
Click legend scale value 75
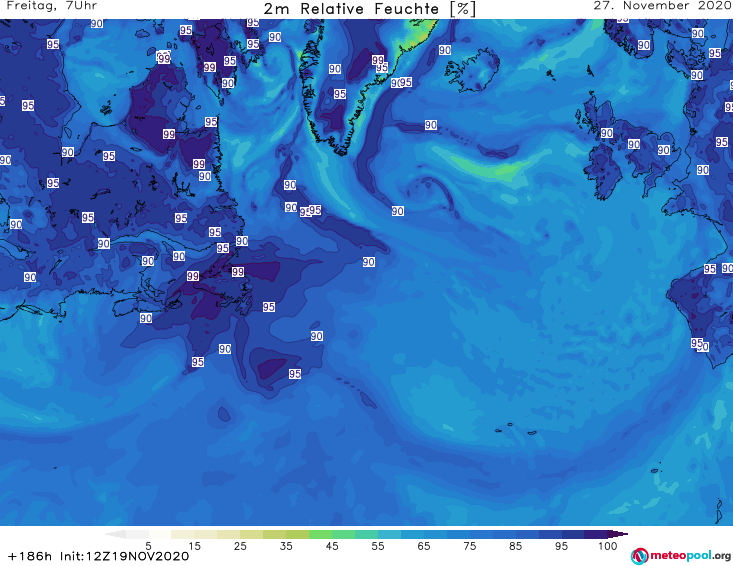point(470,546)
